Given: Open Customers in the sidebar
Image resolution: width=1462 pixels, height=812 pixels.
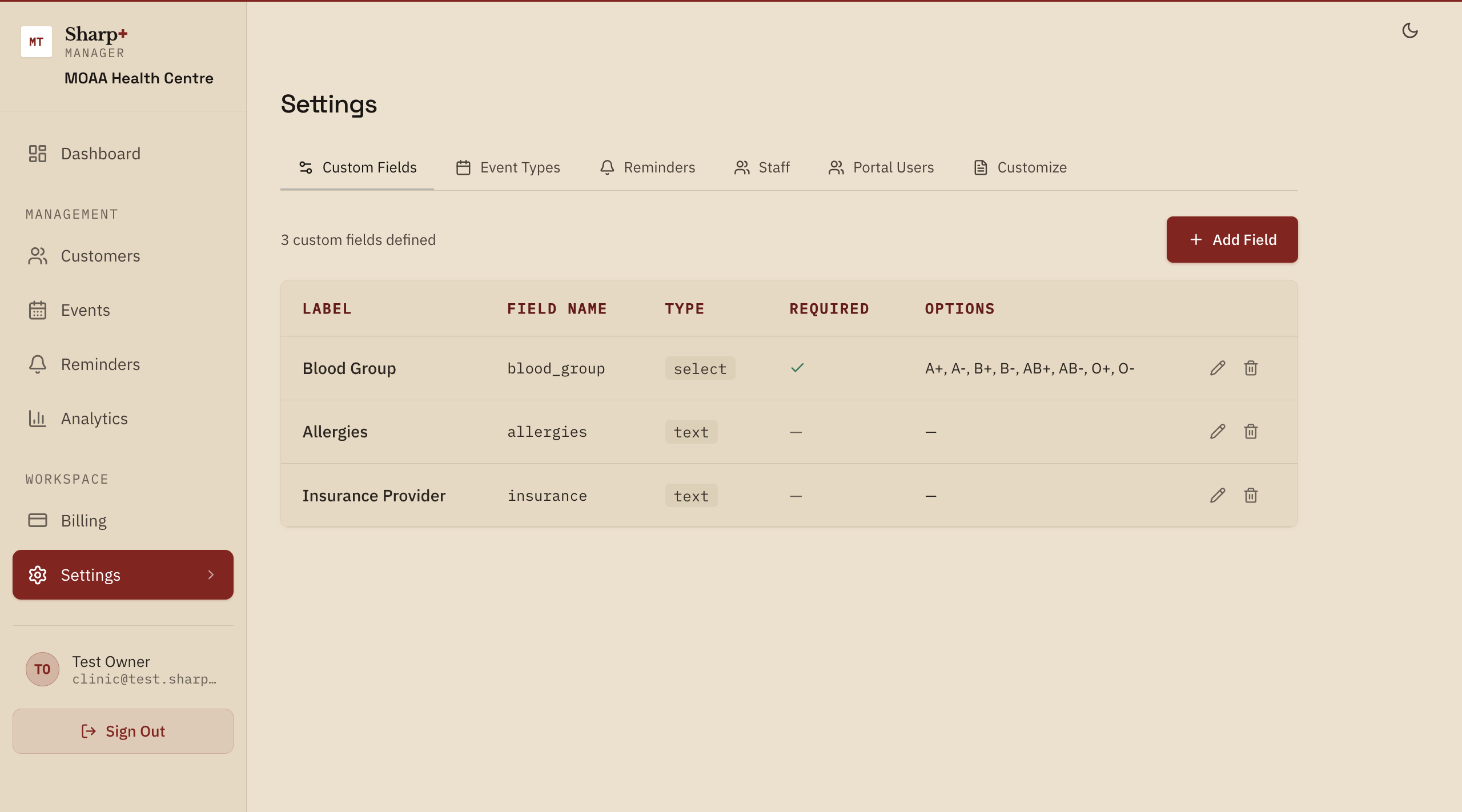Looking at the screenshot, I should click(101, 256).
